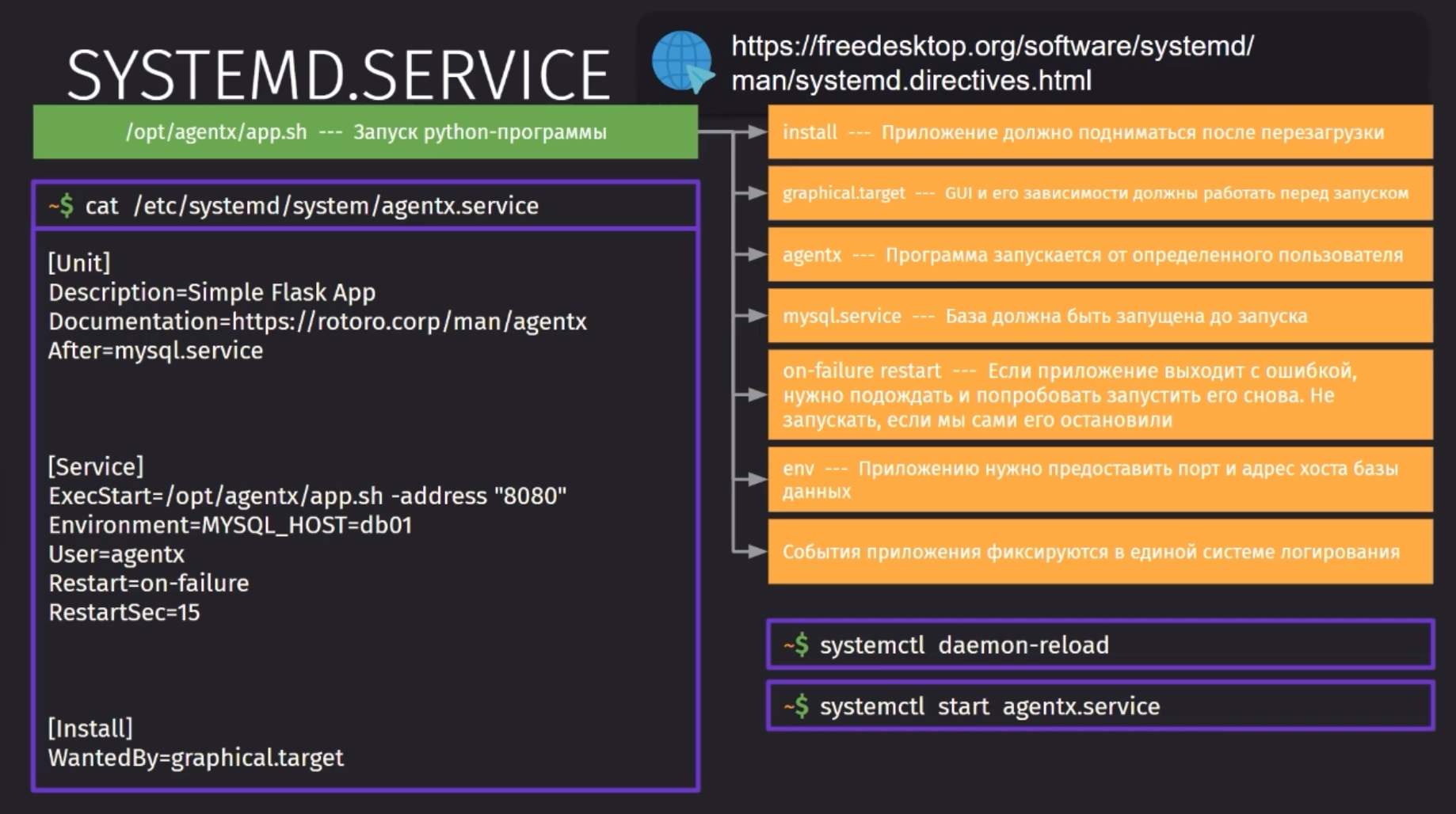
Task: Click the 'env' requirement box
Action: [x=1100, y=480]
